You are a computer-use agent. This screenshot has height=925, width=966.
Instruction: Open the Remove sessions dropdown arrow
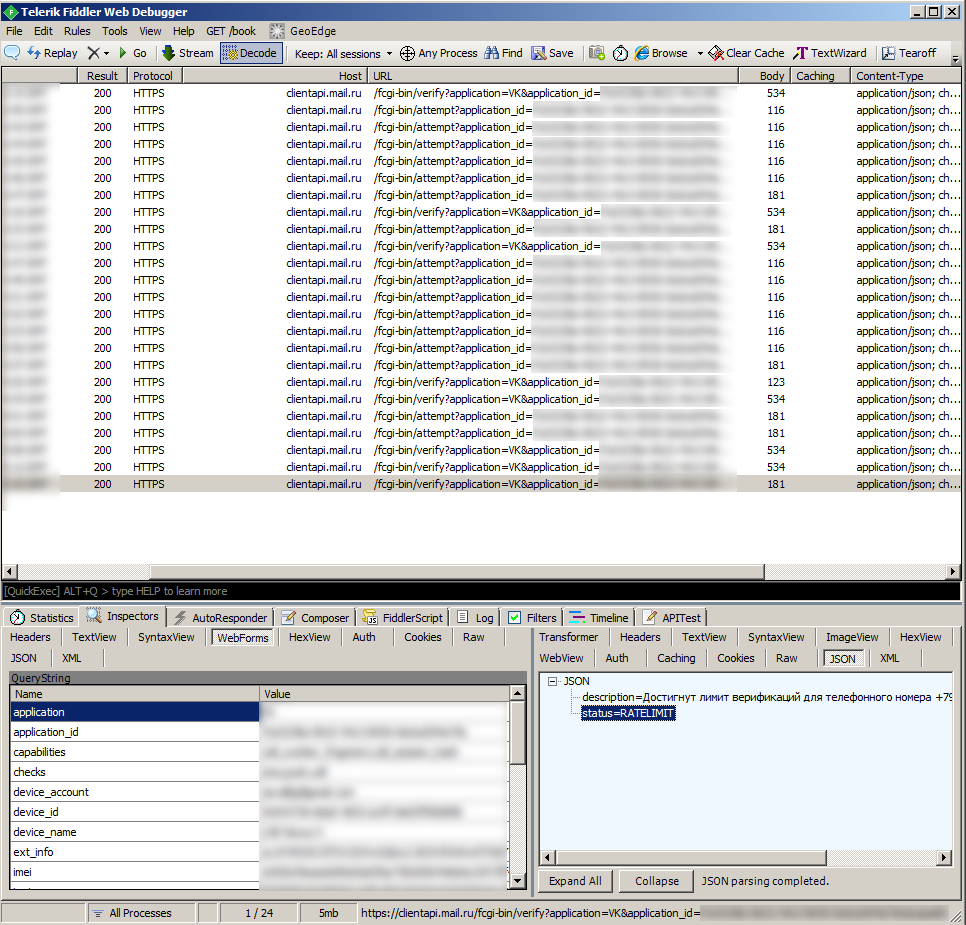tap(107, 54)
